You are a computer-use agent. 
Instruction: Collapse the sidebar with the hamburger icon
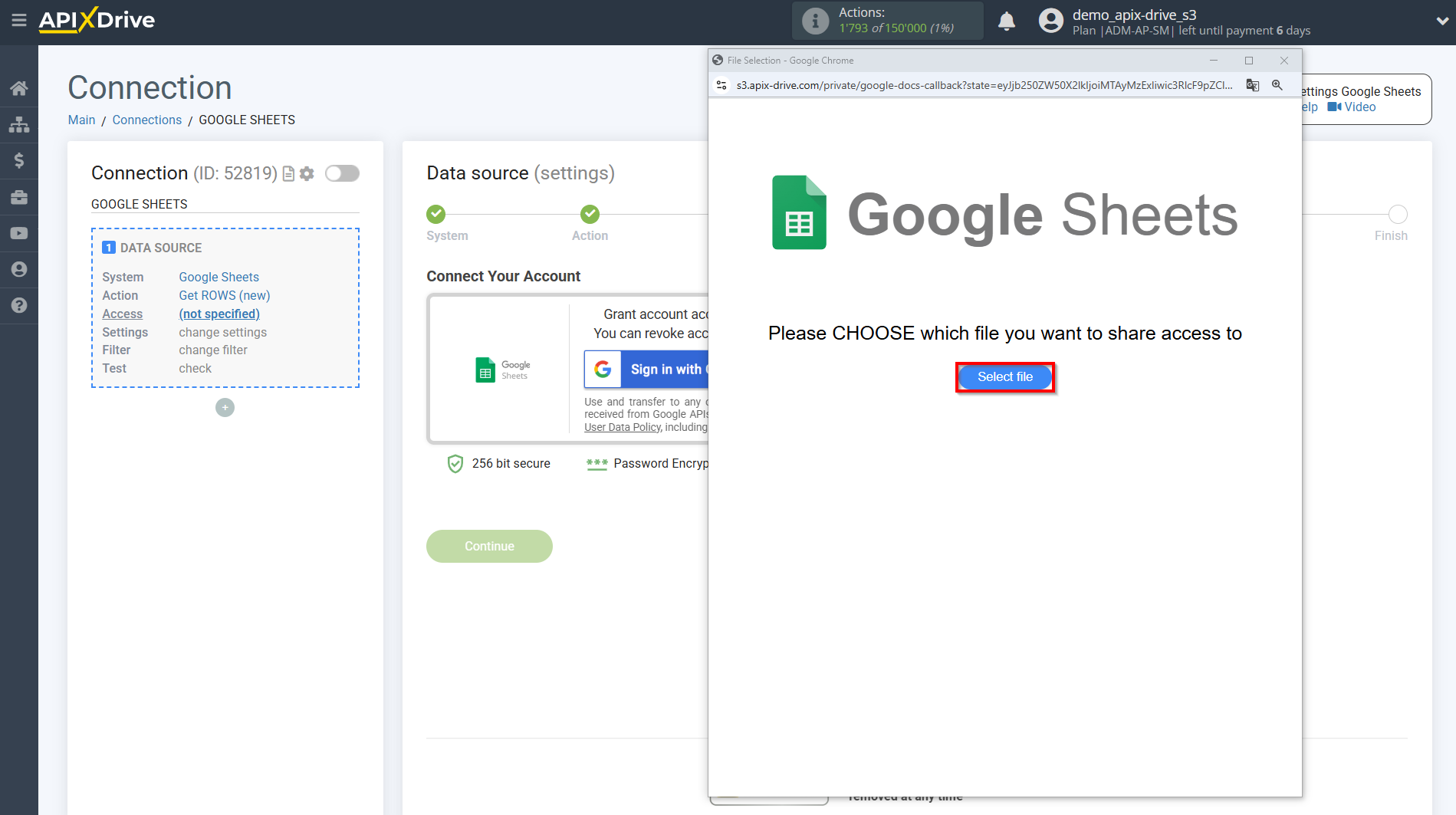coord(19,21)
